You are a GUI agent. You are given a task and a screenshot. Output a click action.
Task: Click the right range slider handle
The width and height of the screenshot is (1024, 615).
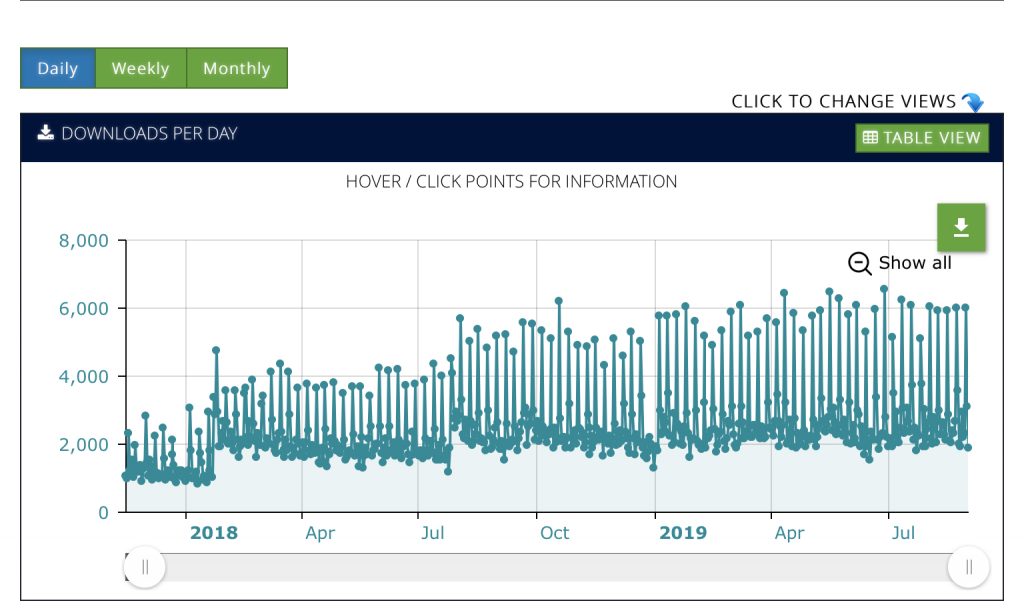pyautogui.click(x=968, y=567)
